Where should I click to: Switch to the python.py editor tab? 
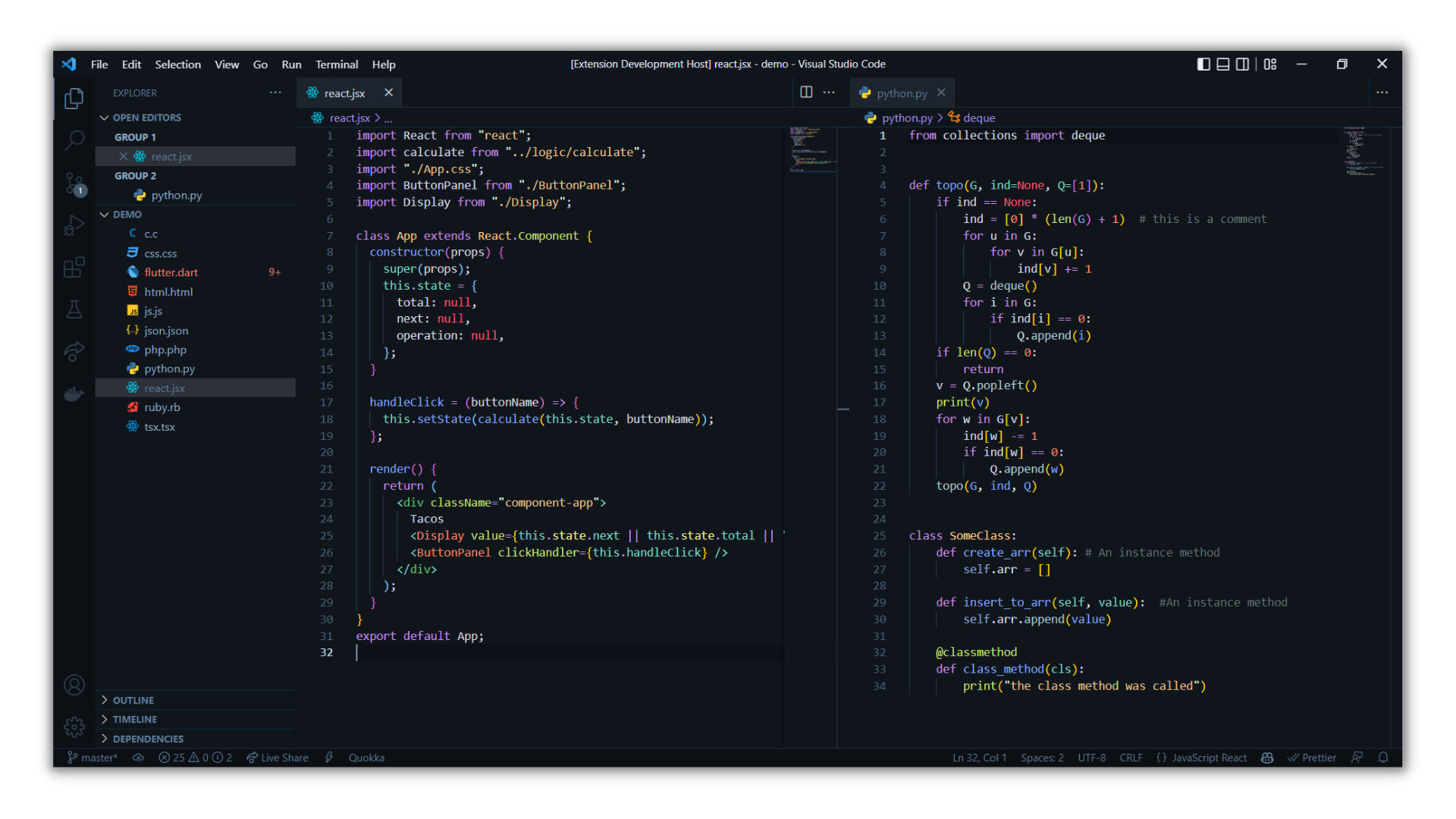901,93
